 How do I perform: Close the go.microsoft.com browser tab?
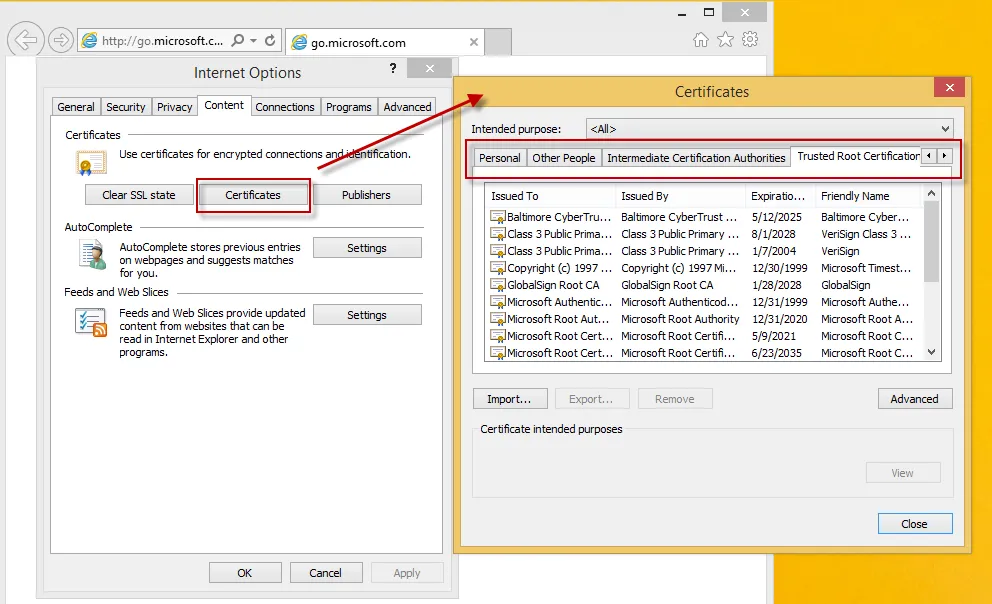[473, 42]
